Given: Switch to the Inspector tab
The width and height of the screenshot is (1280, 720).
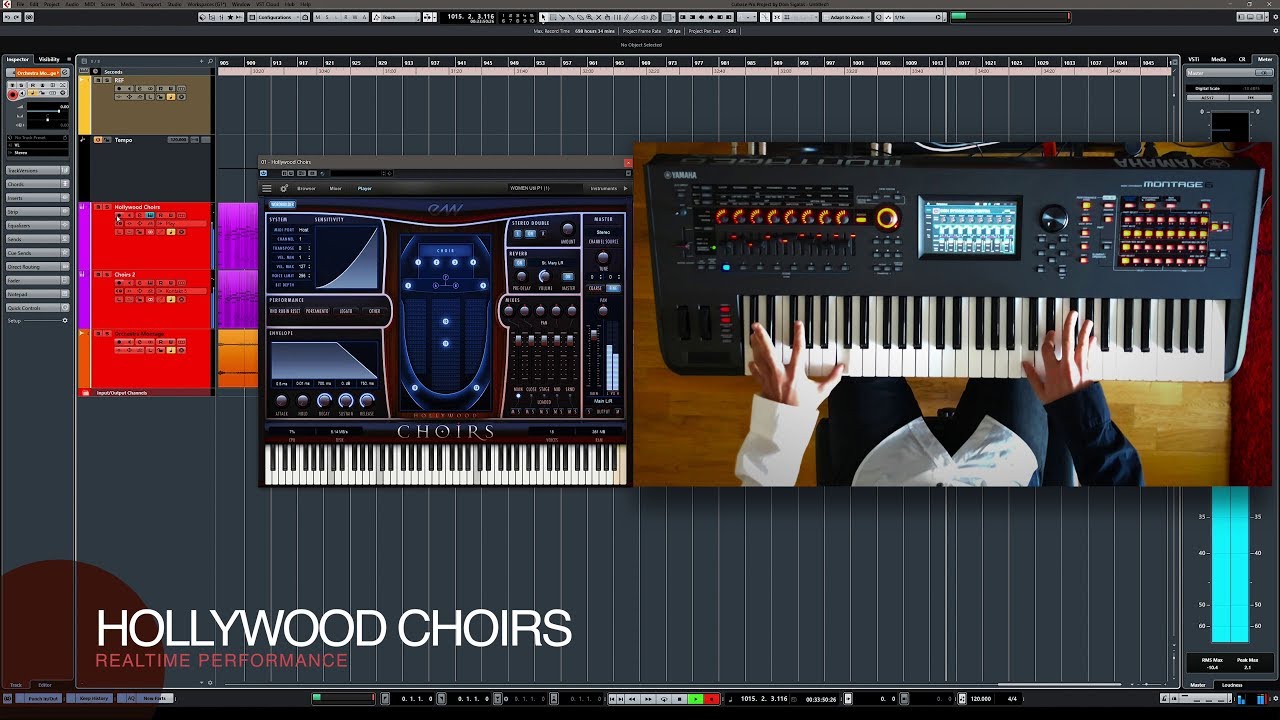Looking at the screenshot, I should 18,59.
